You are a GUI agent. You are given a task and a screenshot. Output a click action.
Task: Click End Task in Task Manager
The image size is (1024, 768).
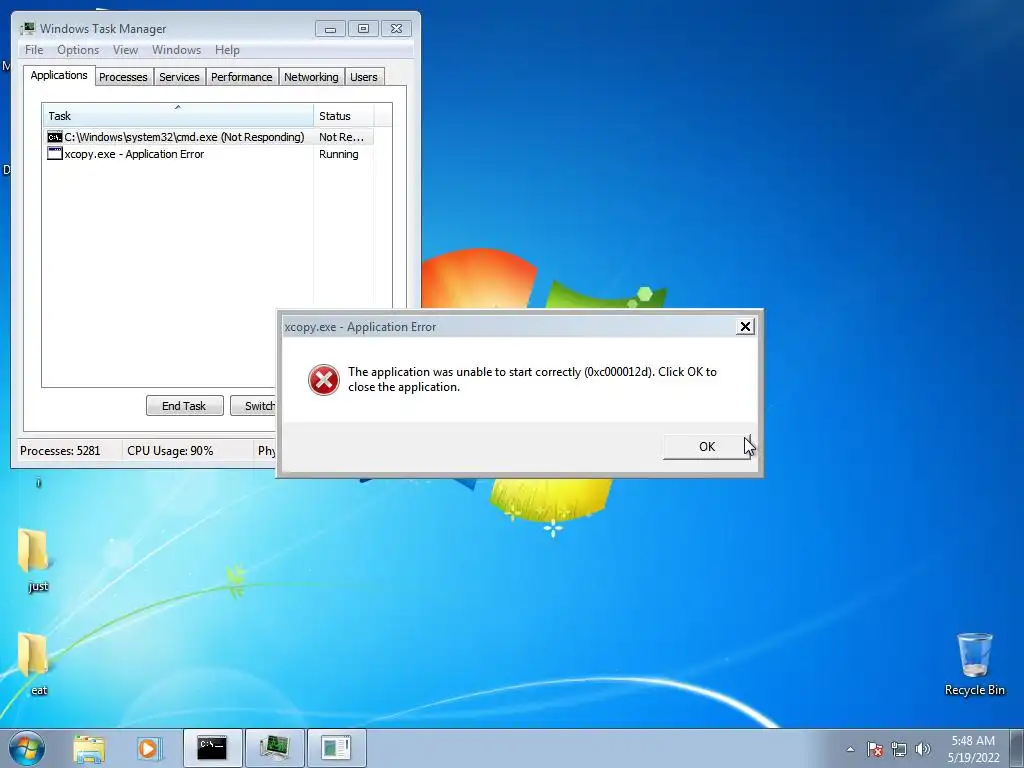point(184,406)
